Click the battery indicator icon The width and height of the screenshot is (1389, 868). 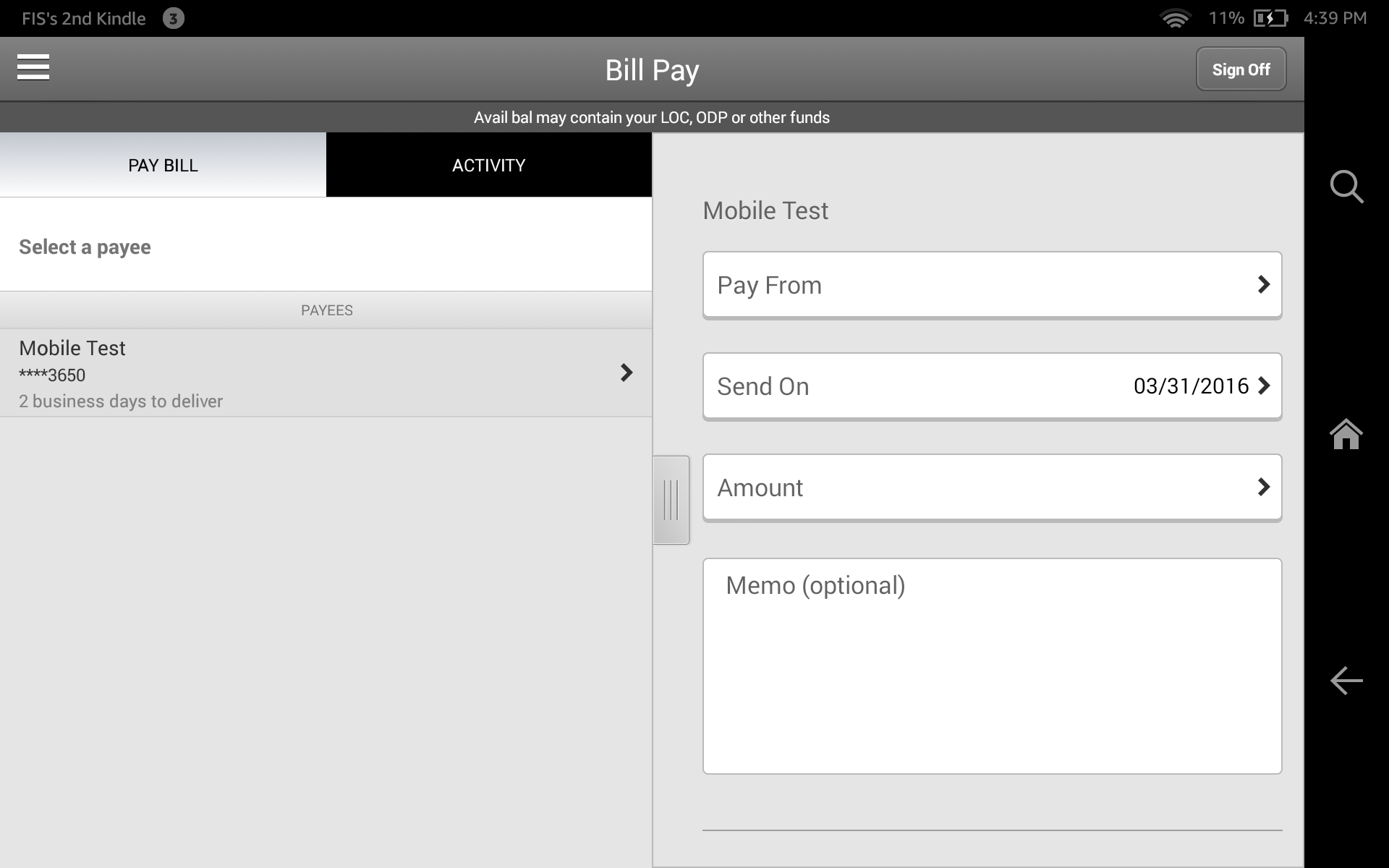coord(1270,18)
